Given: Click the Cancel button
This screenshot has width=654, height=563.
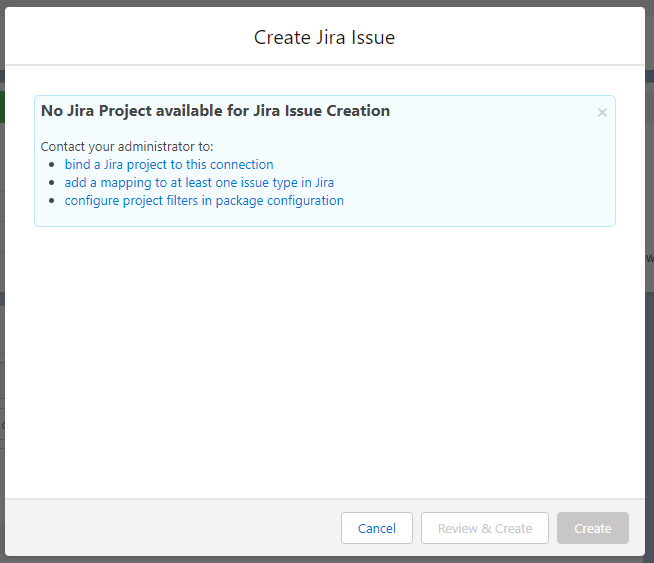Looking at the screenshot, I should [x=377, y=528].
